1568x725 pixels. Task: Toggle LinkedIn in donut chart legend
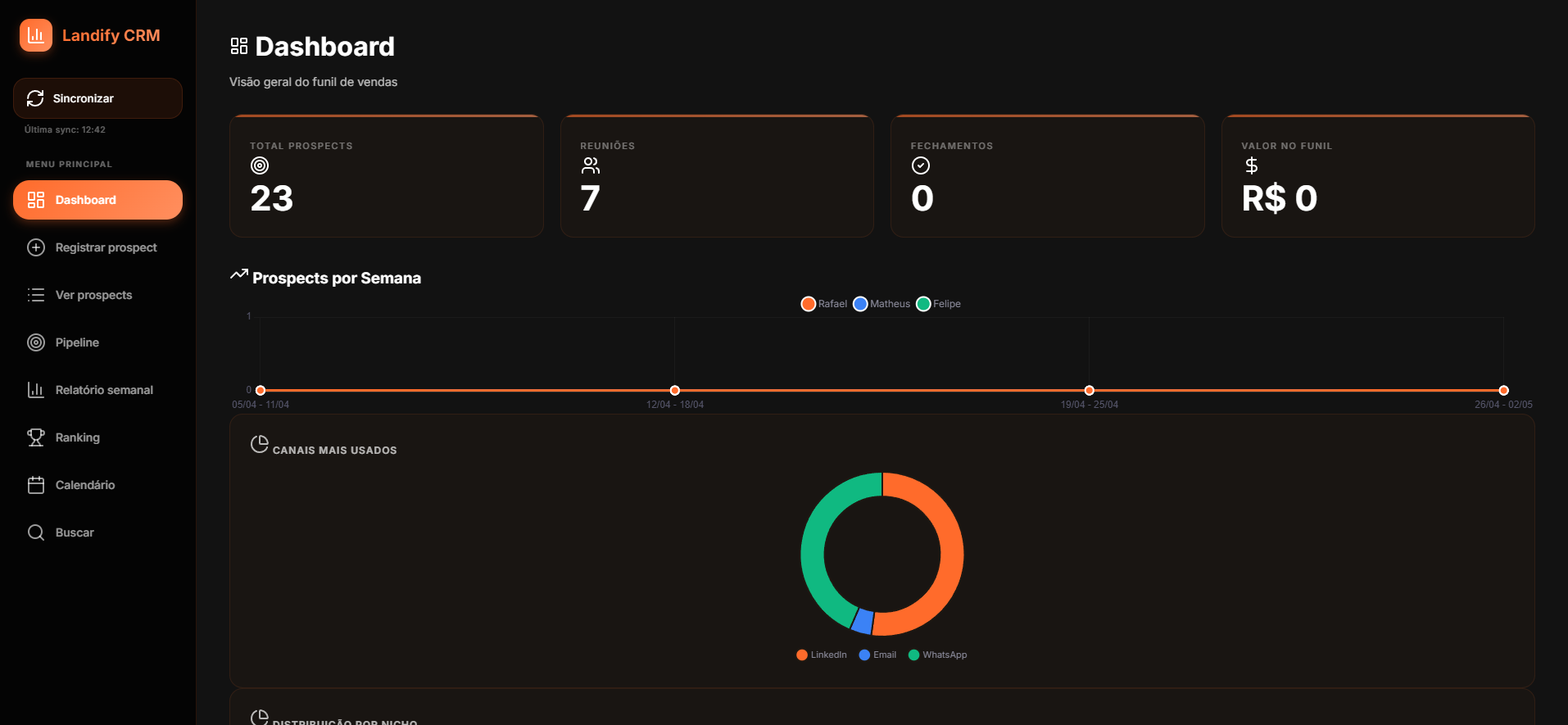pos(822,655)
